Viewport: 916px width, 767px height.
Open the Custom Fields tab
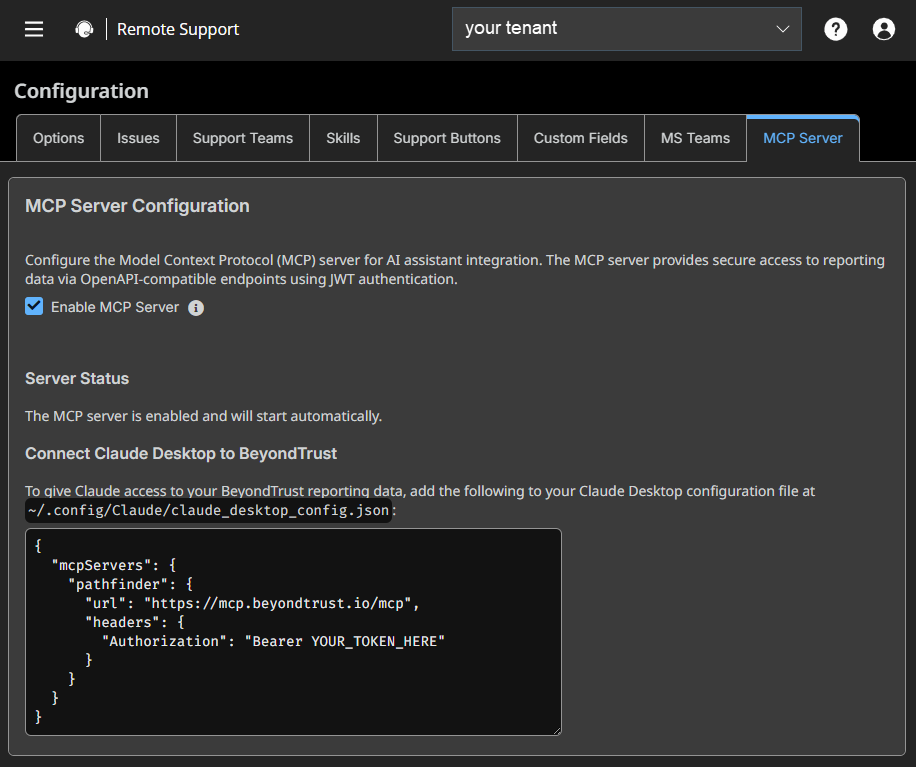coord(581,138)
